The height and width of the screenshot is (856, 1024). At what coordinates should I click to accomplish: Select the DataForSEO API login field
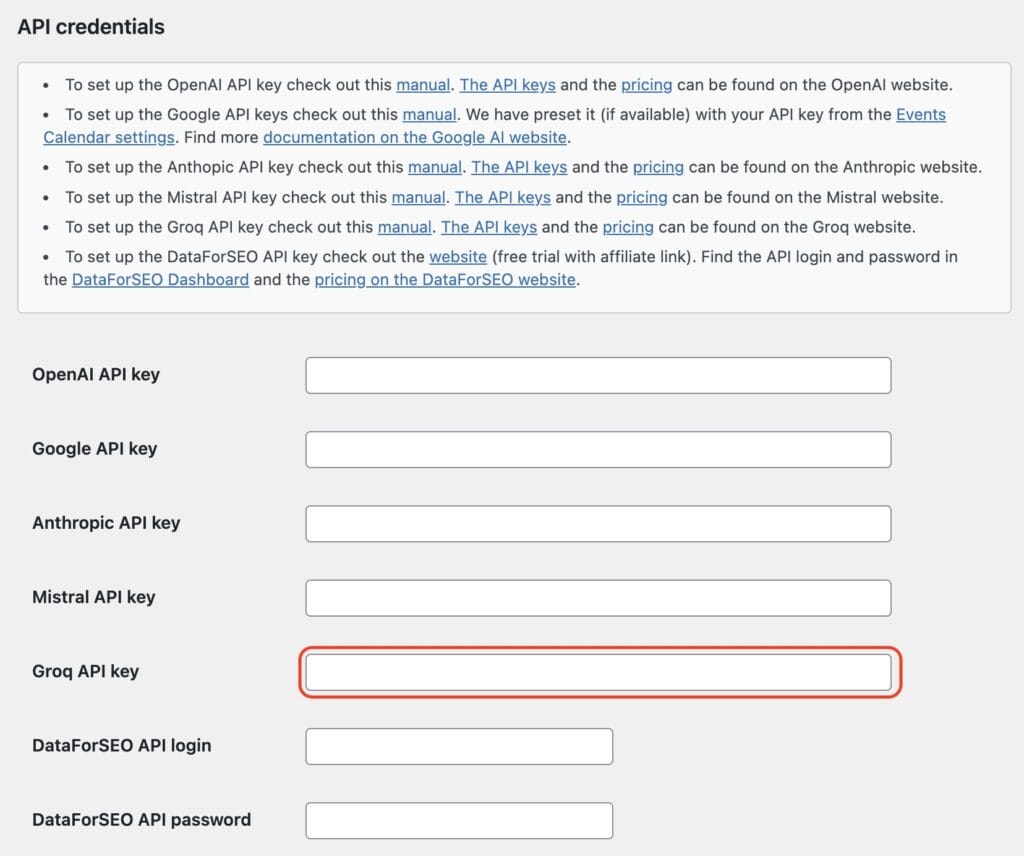[458, 746]
